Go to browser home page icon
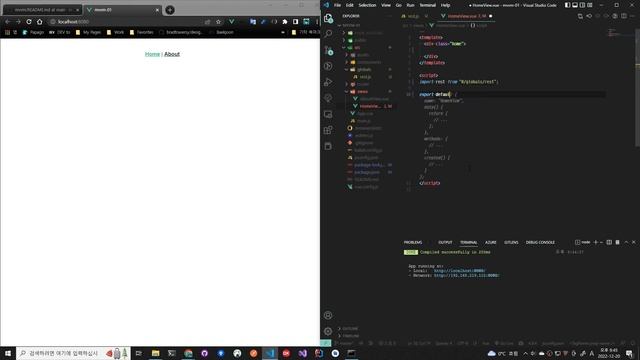The height and width of the screenshot is (360, 640). (40, 22)
